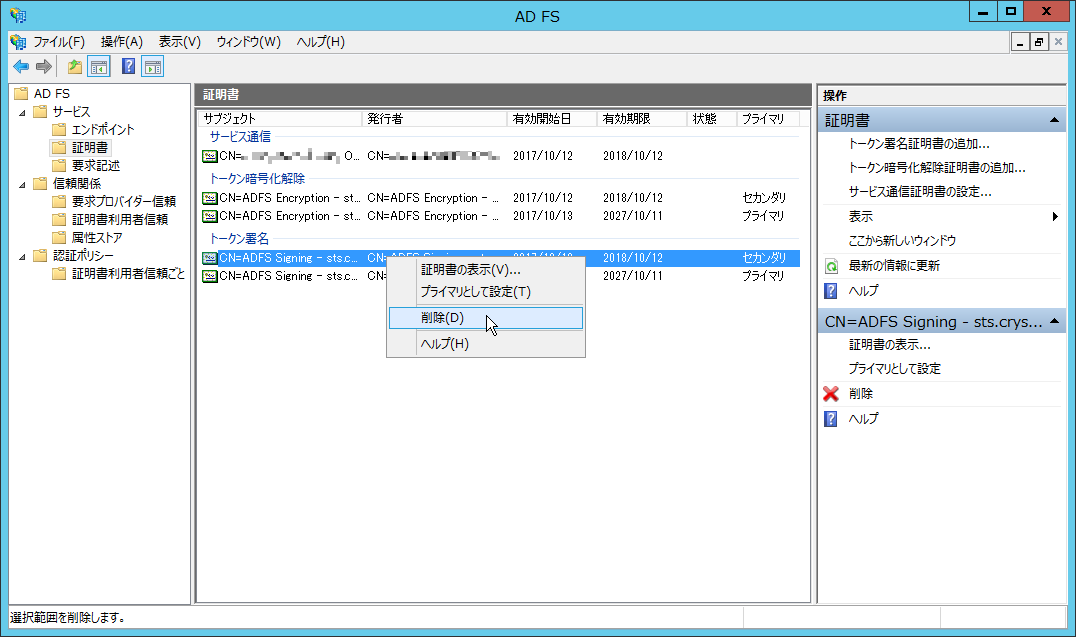Click the トークン署名 group heading

(x=239, y=239)
